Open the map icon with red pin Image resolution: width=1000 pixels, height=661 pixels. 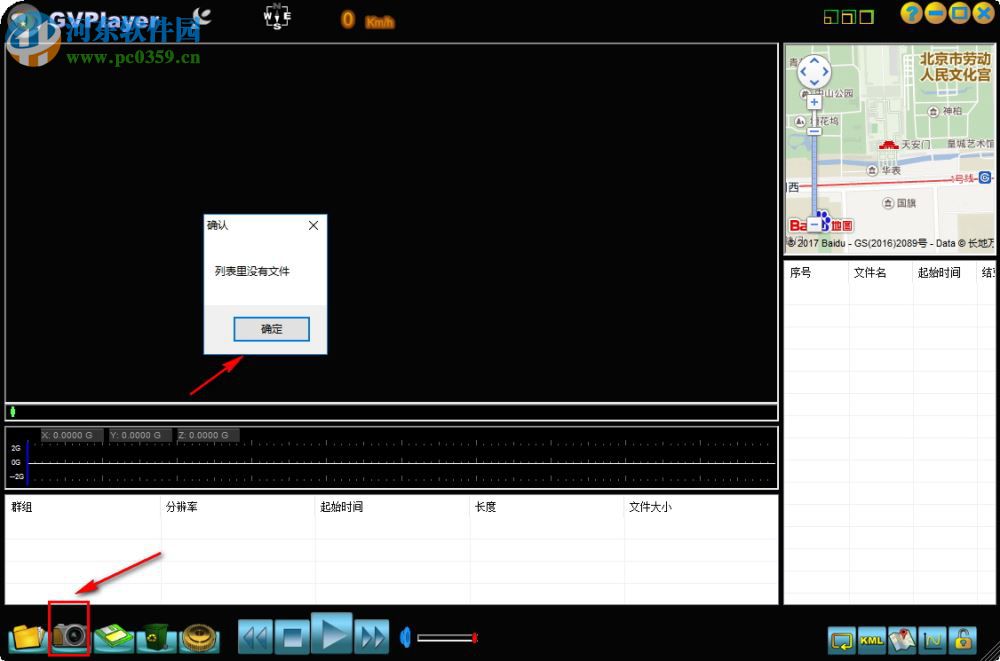[x=902, y=640]
